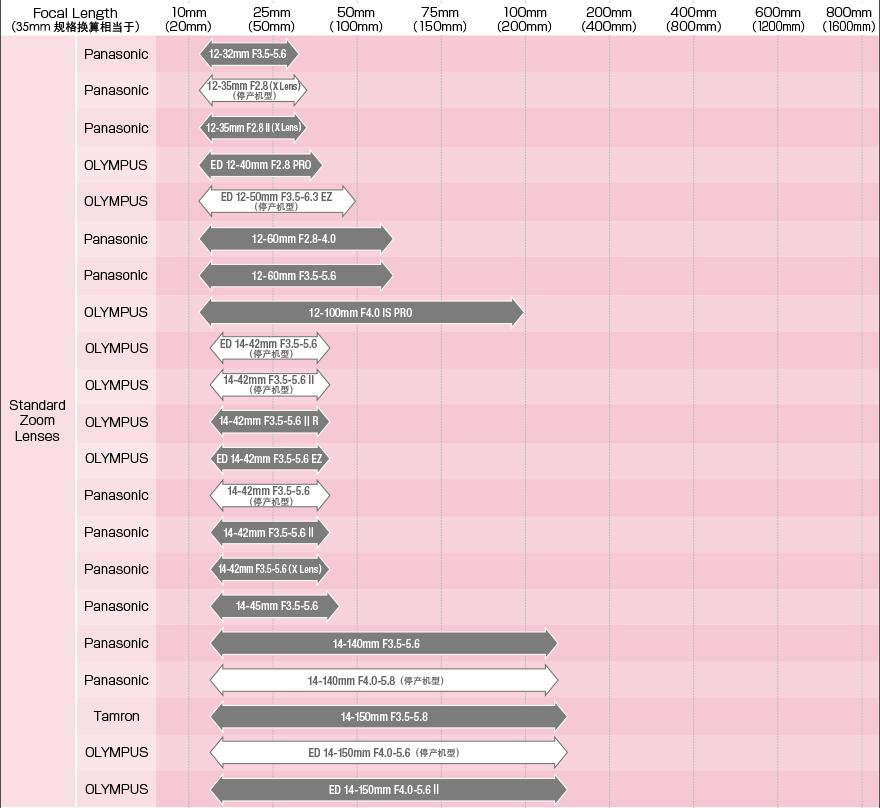Click OLYMPUS label beside ED 14-42mm EZ
This screenshot has height=808, width=880.
coord(117,458)
